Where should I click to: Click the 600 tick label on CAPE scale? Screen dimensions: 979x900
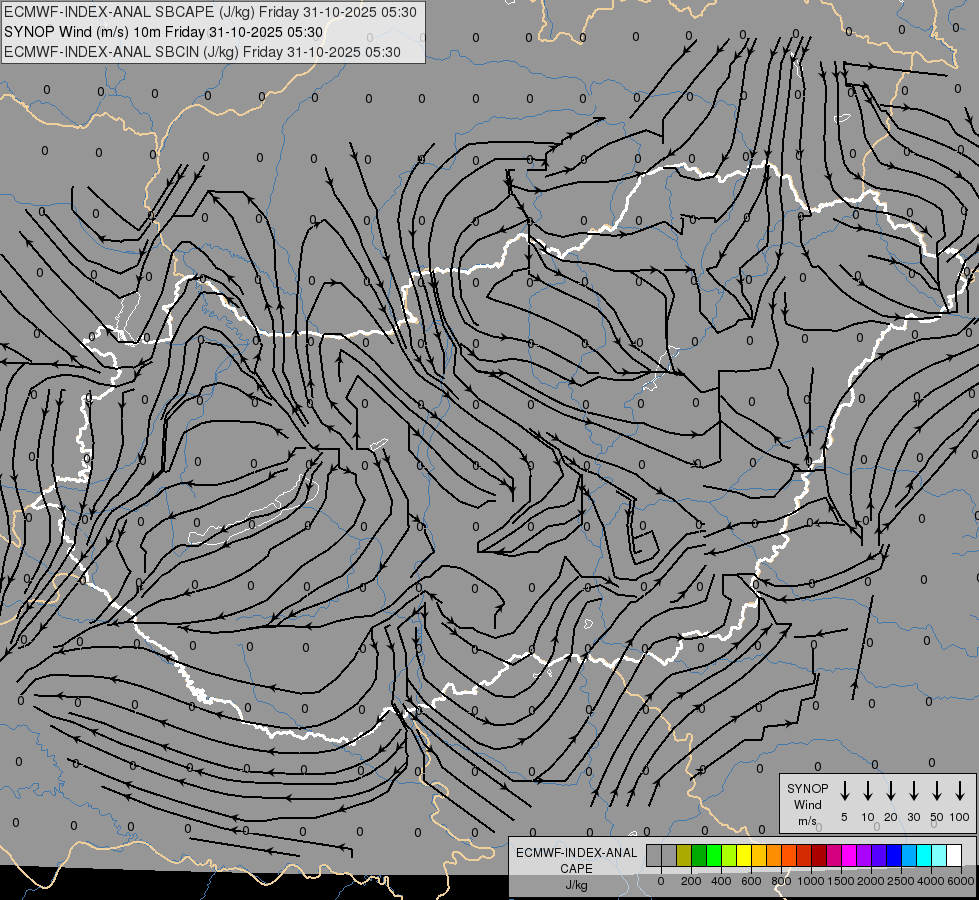tap(751, 881)
